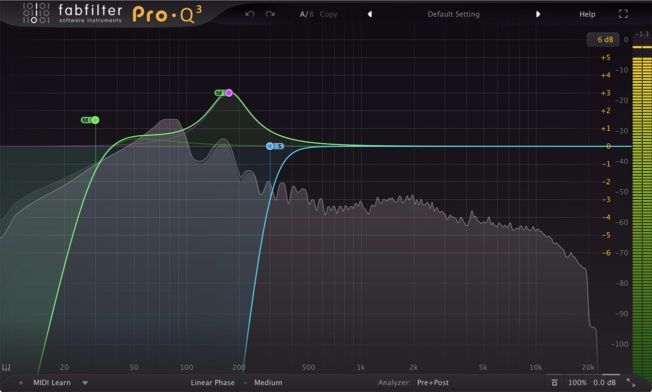Image resolution: width=652 pixels, height=392 pixels.
Task: Change the Medium processing resolution
Action: [268, 382]
